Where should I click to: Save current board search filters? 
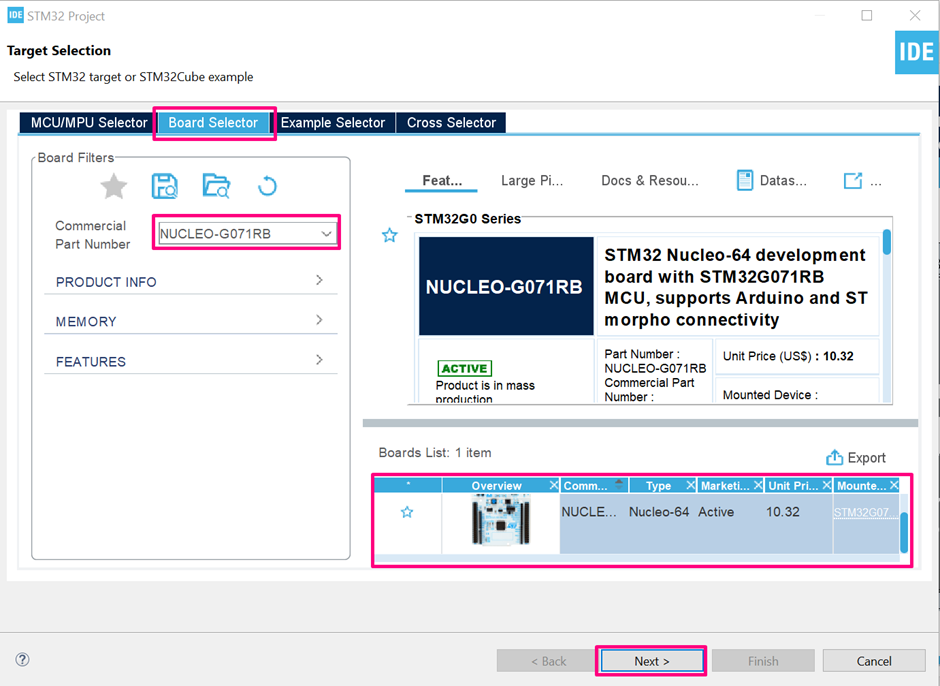164,186
